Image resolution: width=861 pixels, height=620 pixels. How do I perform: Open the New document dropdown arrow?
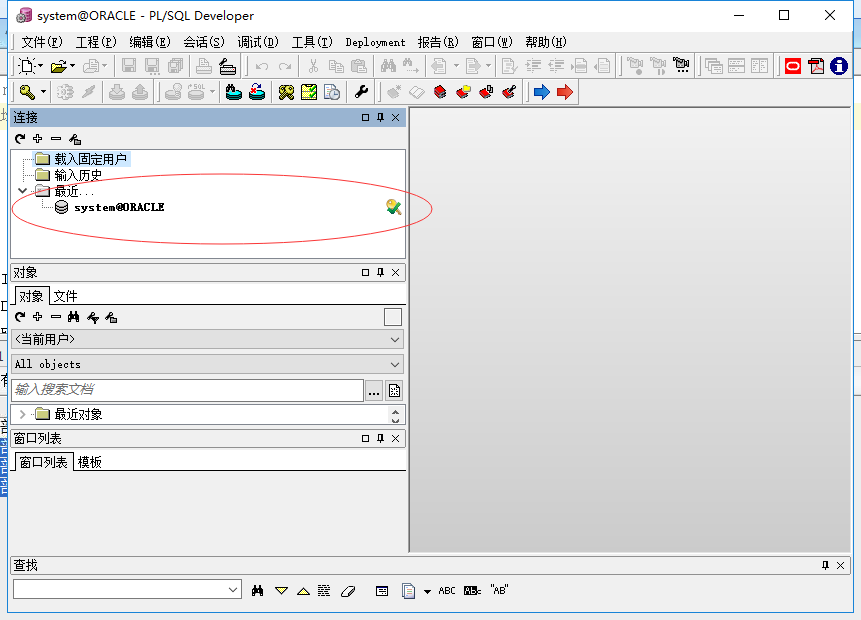41,66
